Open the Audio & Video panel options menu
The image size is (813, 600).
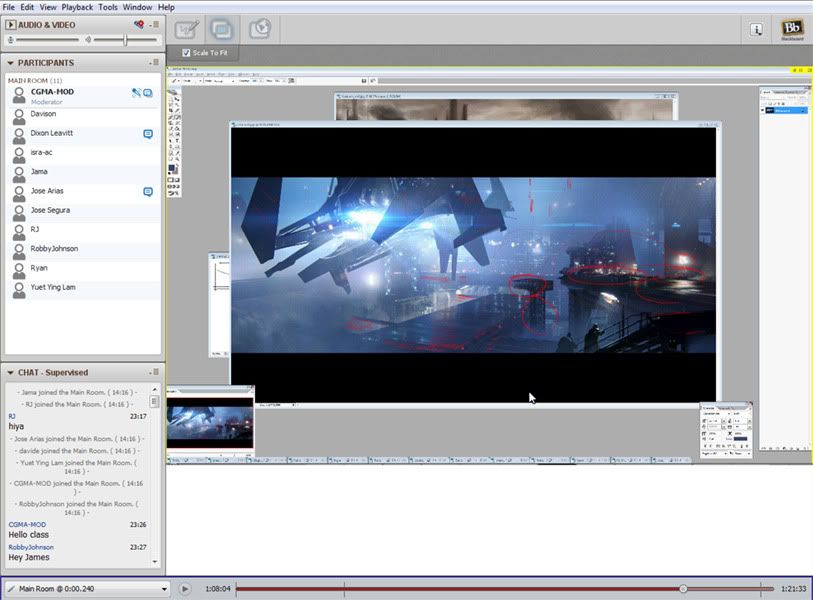pyautogui.click(x=155, y=24)
